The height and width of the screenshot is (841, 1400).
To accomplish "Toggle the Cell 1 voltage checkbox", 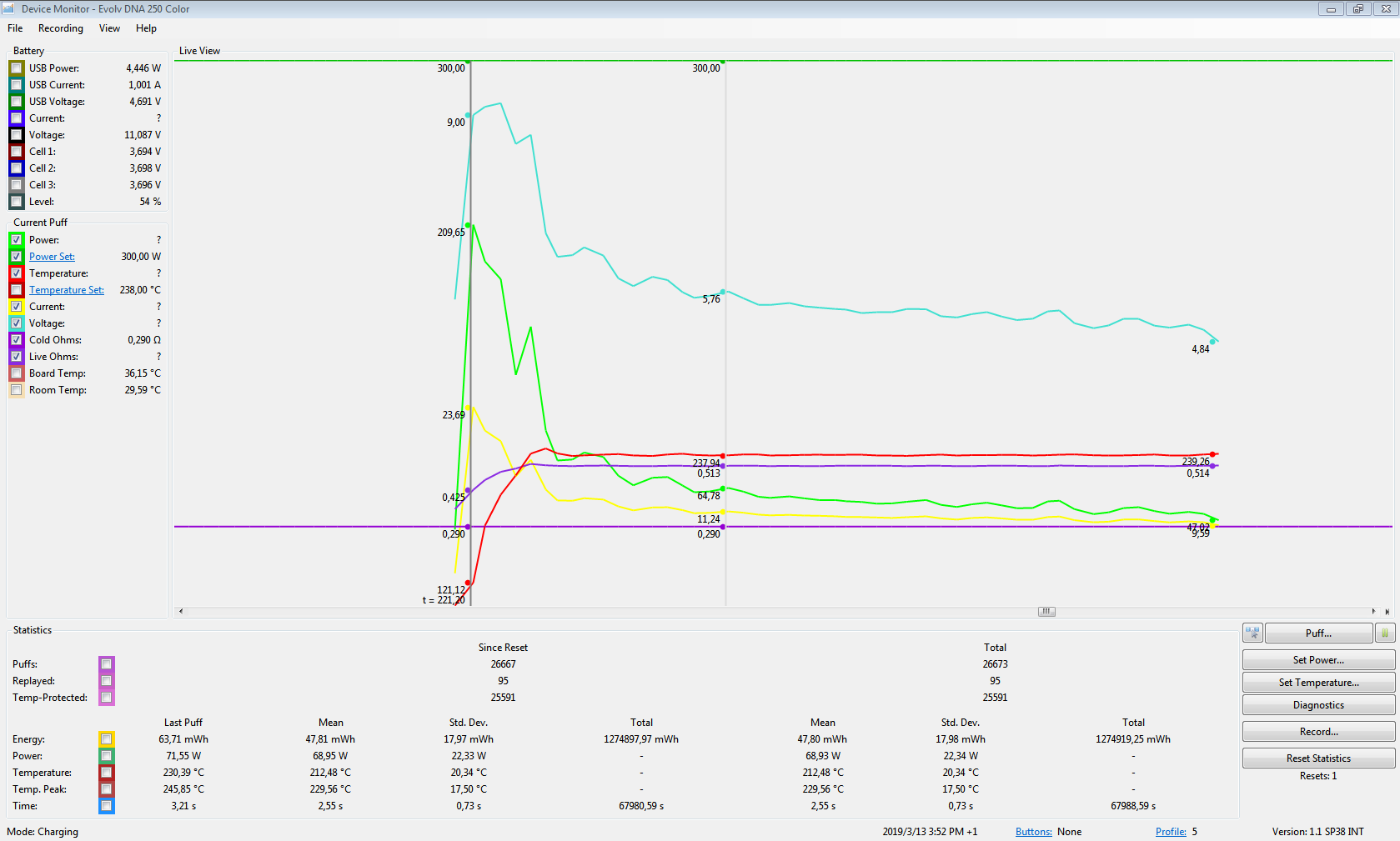I will pyautogui.click(x=17, y=152).
